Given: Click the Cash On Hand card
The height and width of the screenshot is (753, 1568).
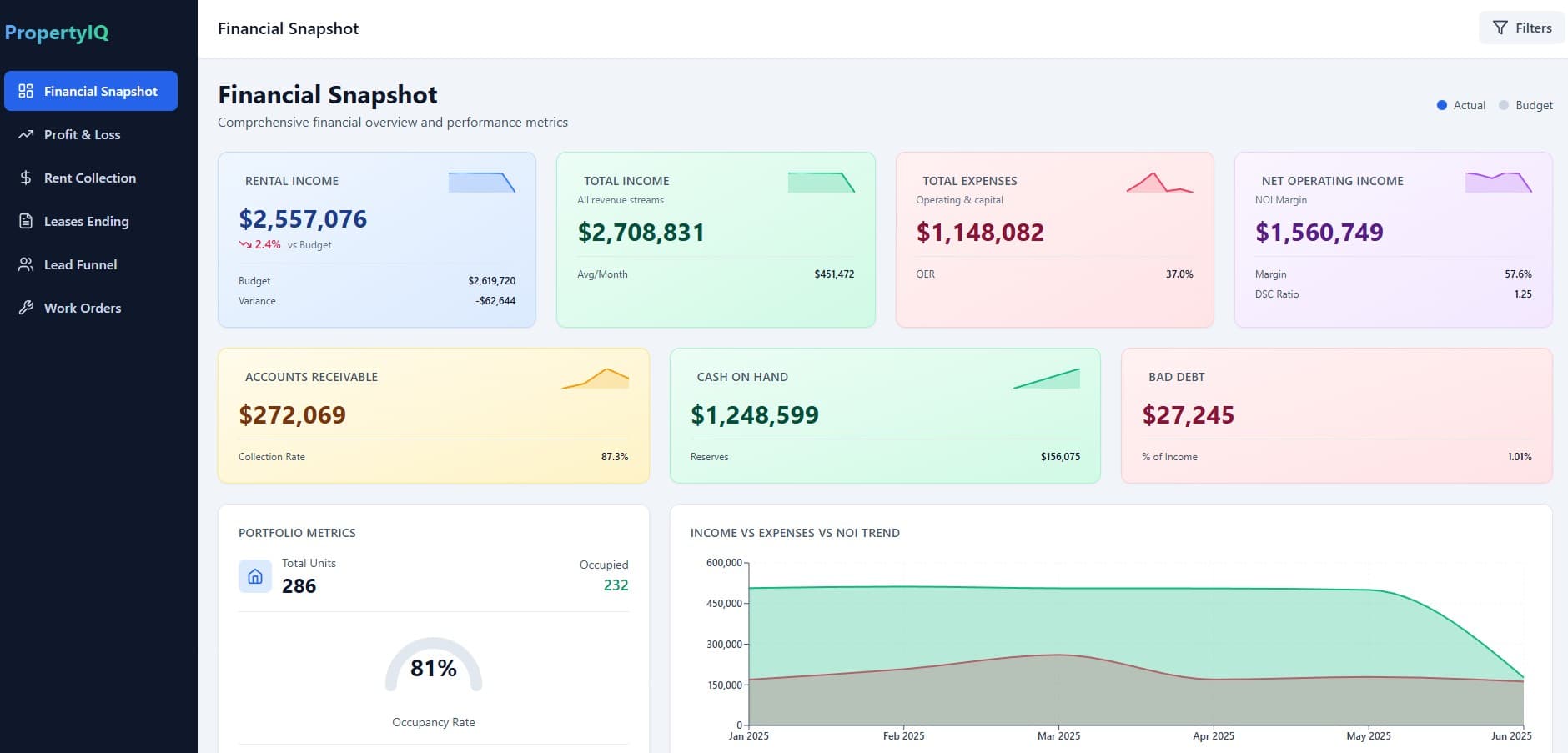Looking at the screenshot, I should tap(885, 414).
